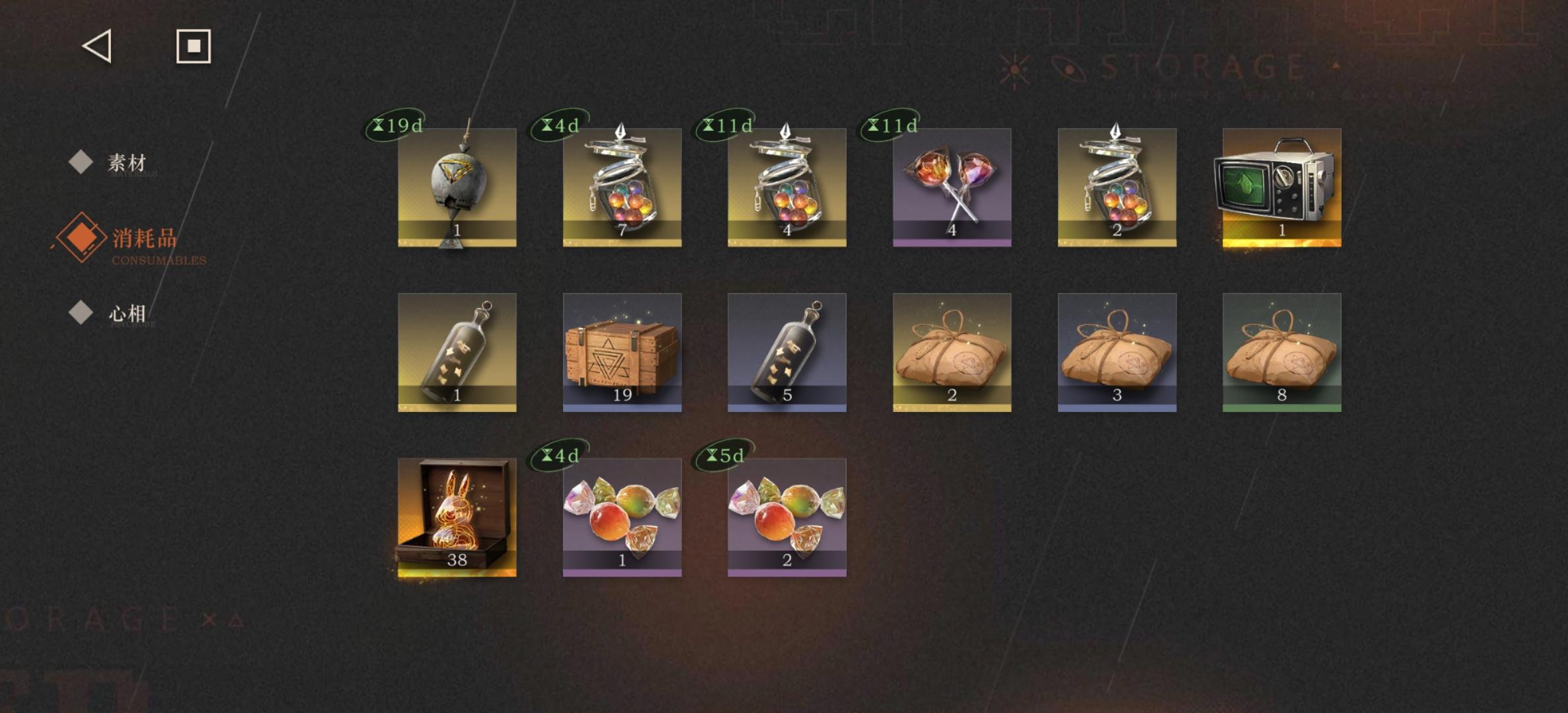
Task: Select the gold bottle with quantity 1
Action: pyautogui.click(x=457, y=353)
